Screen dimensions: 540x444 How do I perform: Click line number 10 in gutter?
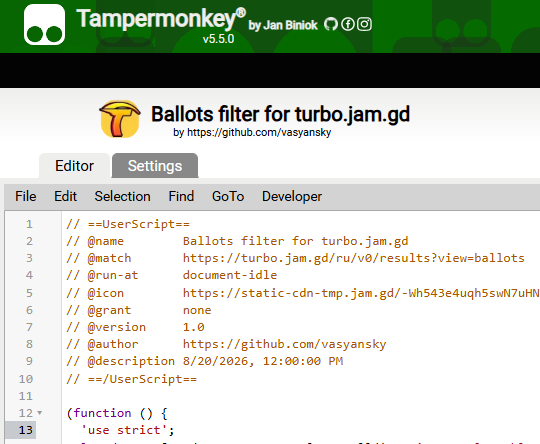pyautogui.click(x=26, y=379)
